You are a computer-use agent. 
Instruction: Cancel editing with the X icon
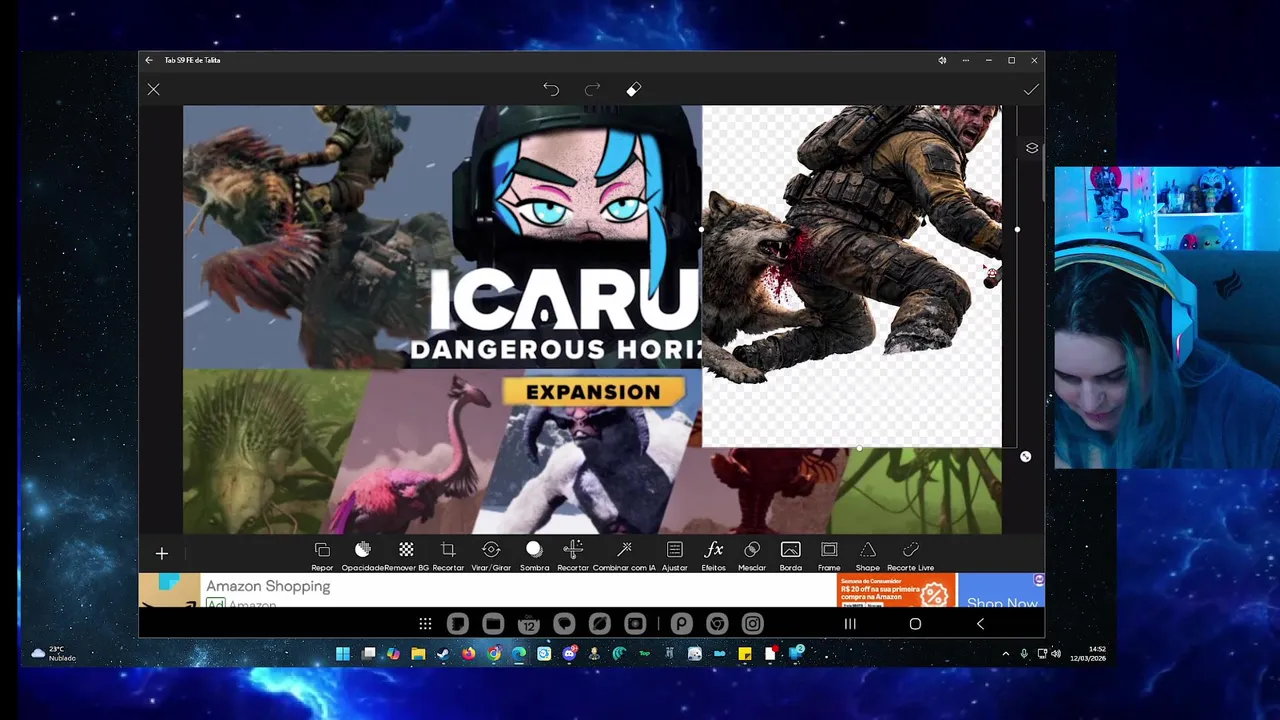tap(153, 90)
